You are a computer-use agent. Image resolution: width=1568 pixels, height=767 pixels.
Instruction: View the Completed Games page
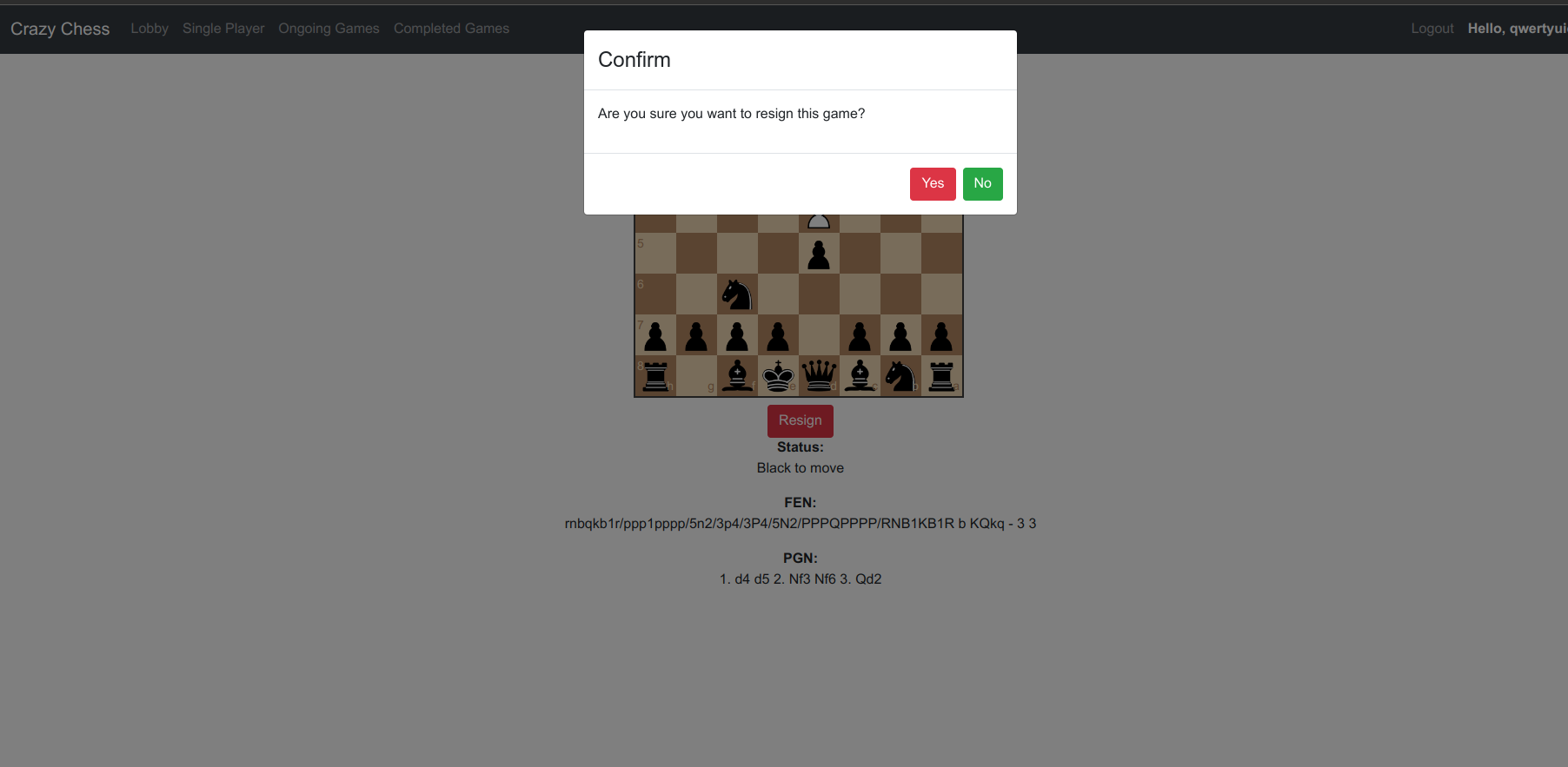point(451,29)
